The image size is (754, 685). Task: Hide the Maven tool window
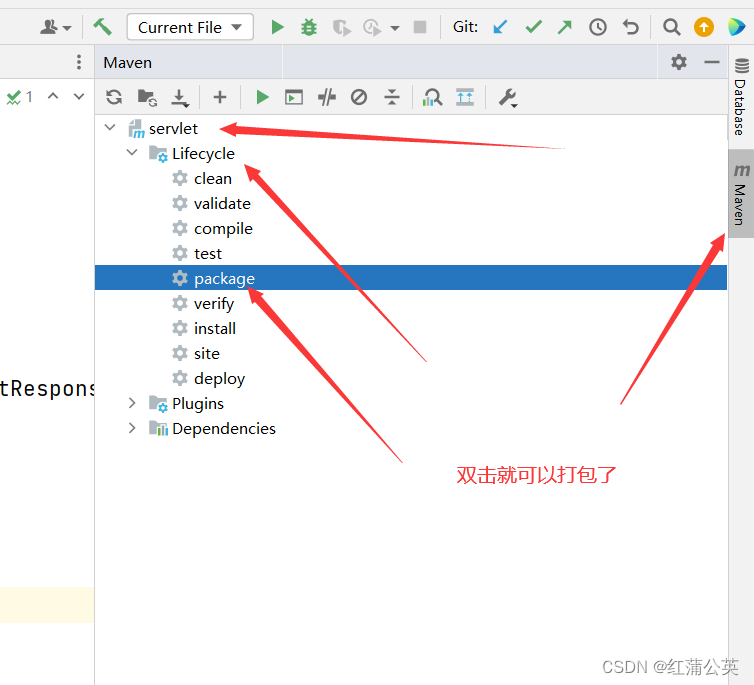point(712,62)
